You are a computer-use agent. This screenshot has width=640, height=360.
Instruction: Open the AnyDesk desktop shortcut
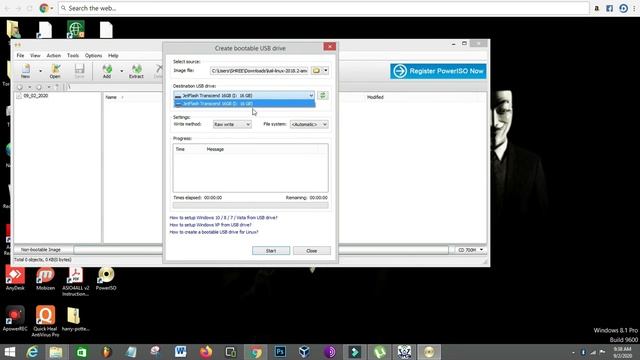(x=15, y=279)
